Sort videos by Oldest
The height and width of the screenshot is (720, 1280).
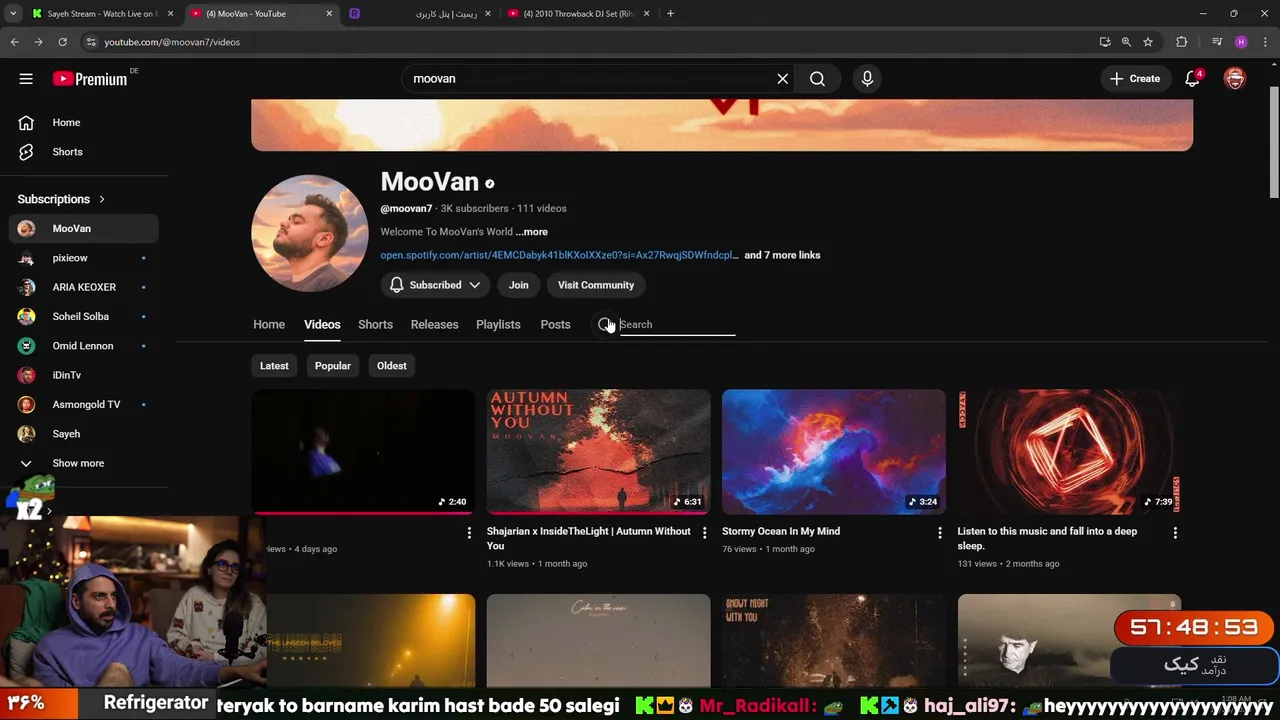(392, 366)
